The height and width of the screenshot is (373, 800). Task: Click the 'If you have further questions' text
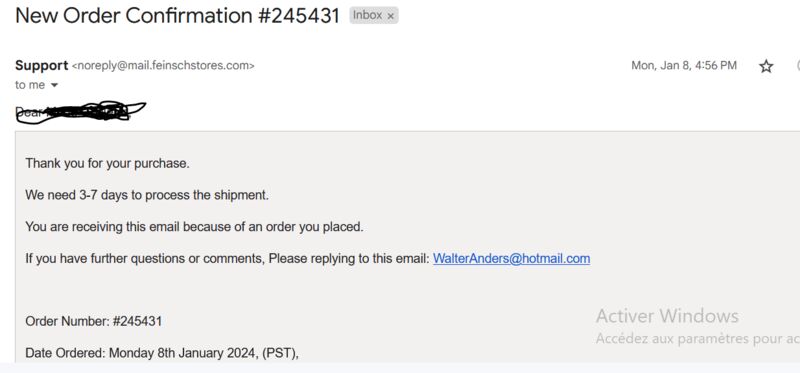pos(227,259)
